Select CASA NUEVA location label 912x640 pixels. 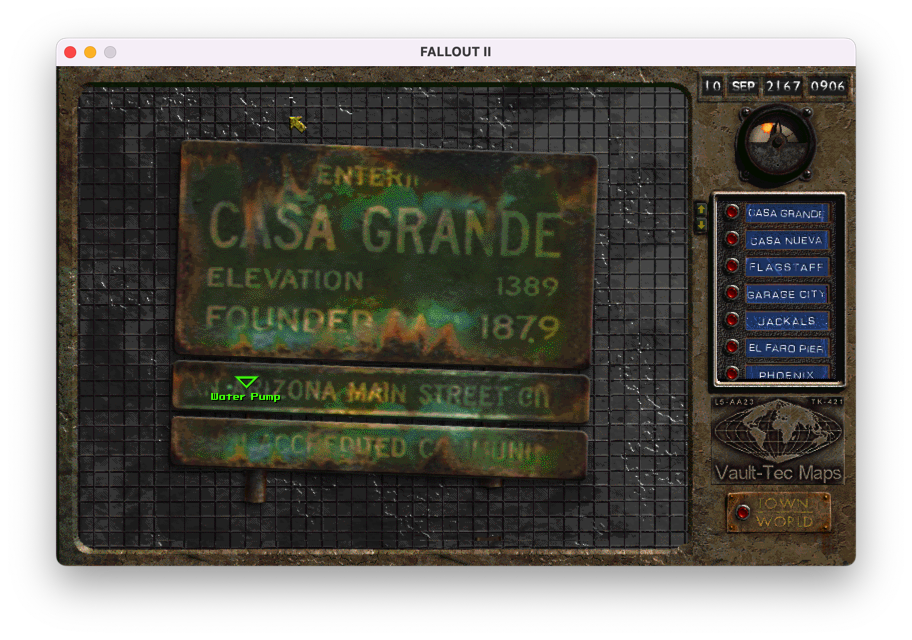tap(786, 240)
